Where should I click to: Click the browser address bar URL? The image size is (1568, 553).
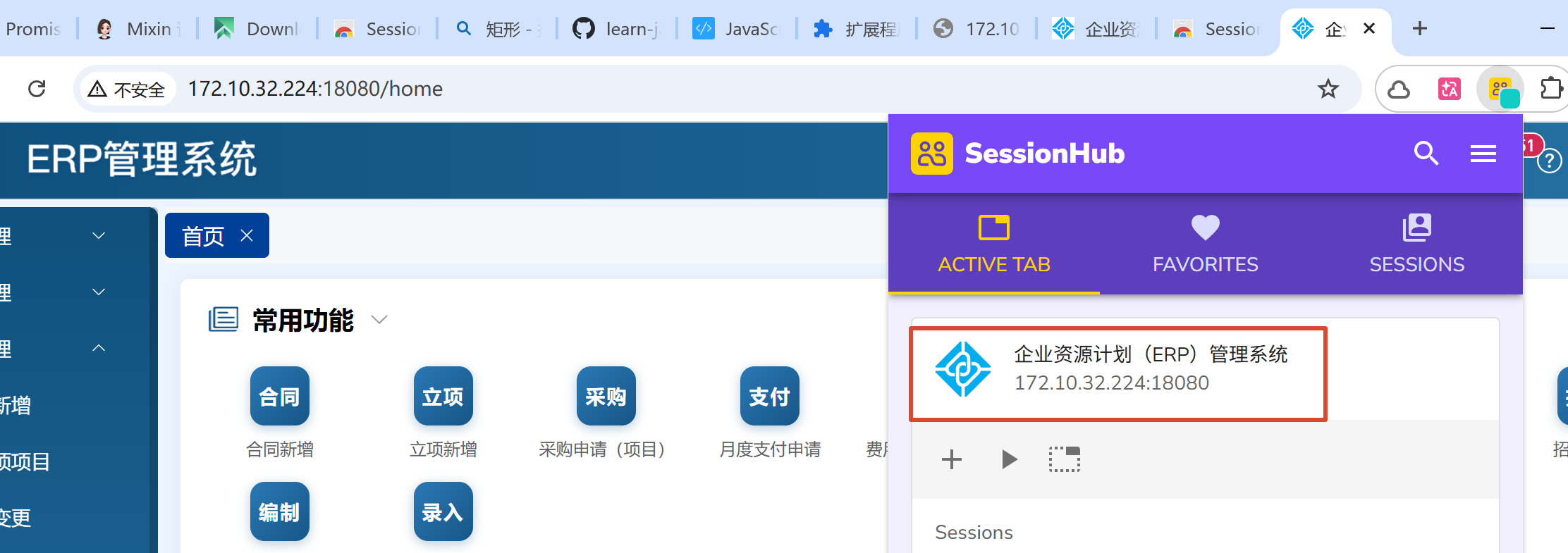click(315, 89)
